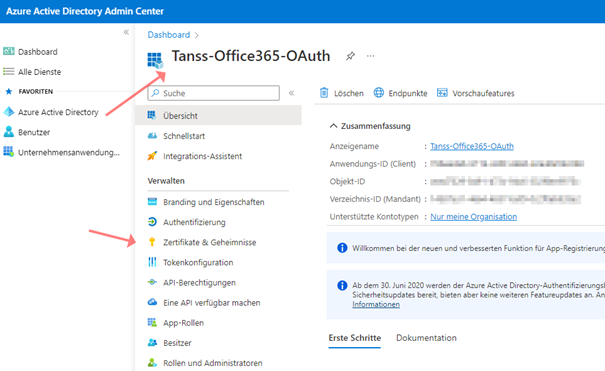Click chevron after Dashboard breadcrumb
This screenshot has height=371, width=605.
point(197,35)
